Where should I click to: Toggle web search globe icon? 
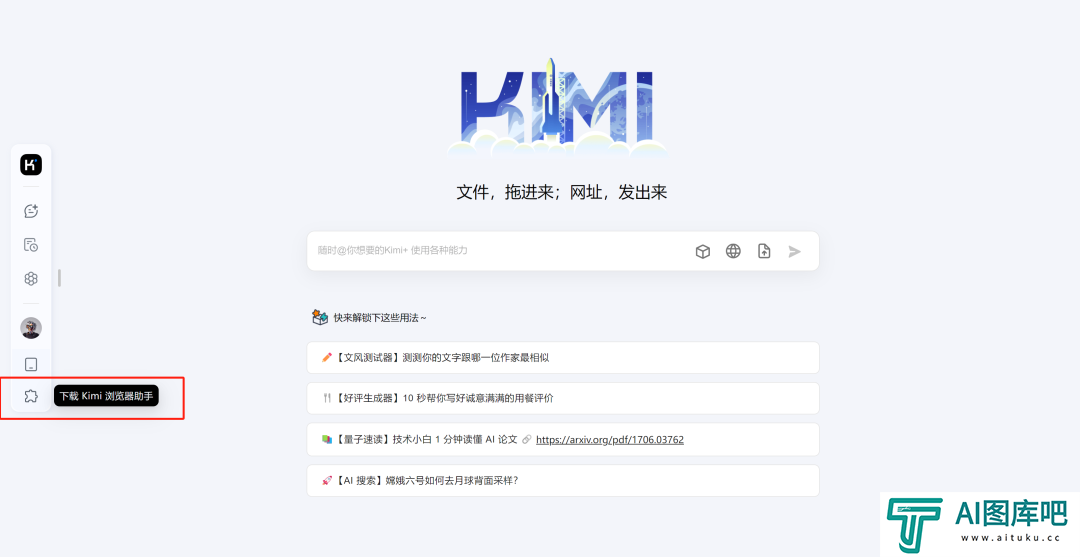733,251
